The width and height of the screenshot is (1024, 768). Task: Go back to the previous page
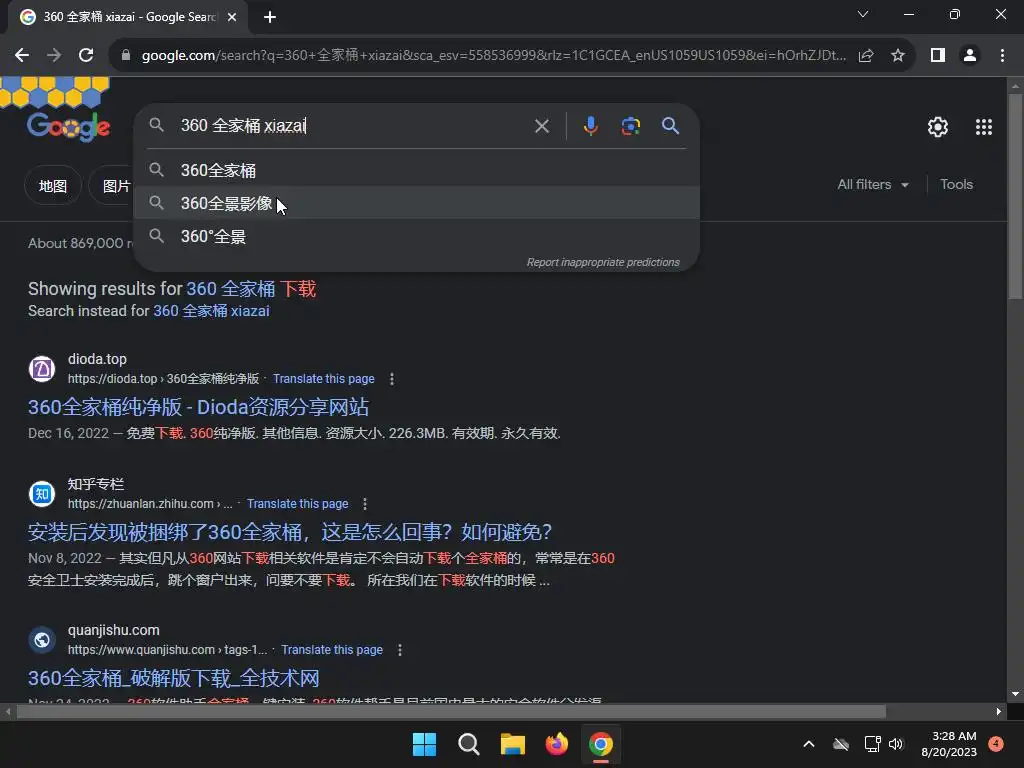click(22, 56)
